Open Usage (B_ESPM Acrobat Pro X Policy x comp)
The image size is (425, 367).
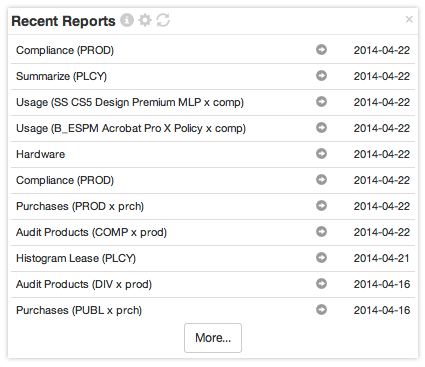[x=131, y=128]
